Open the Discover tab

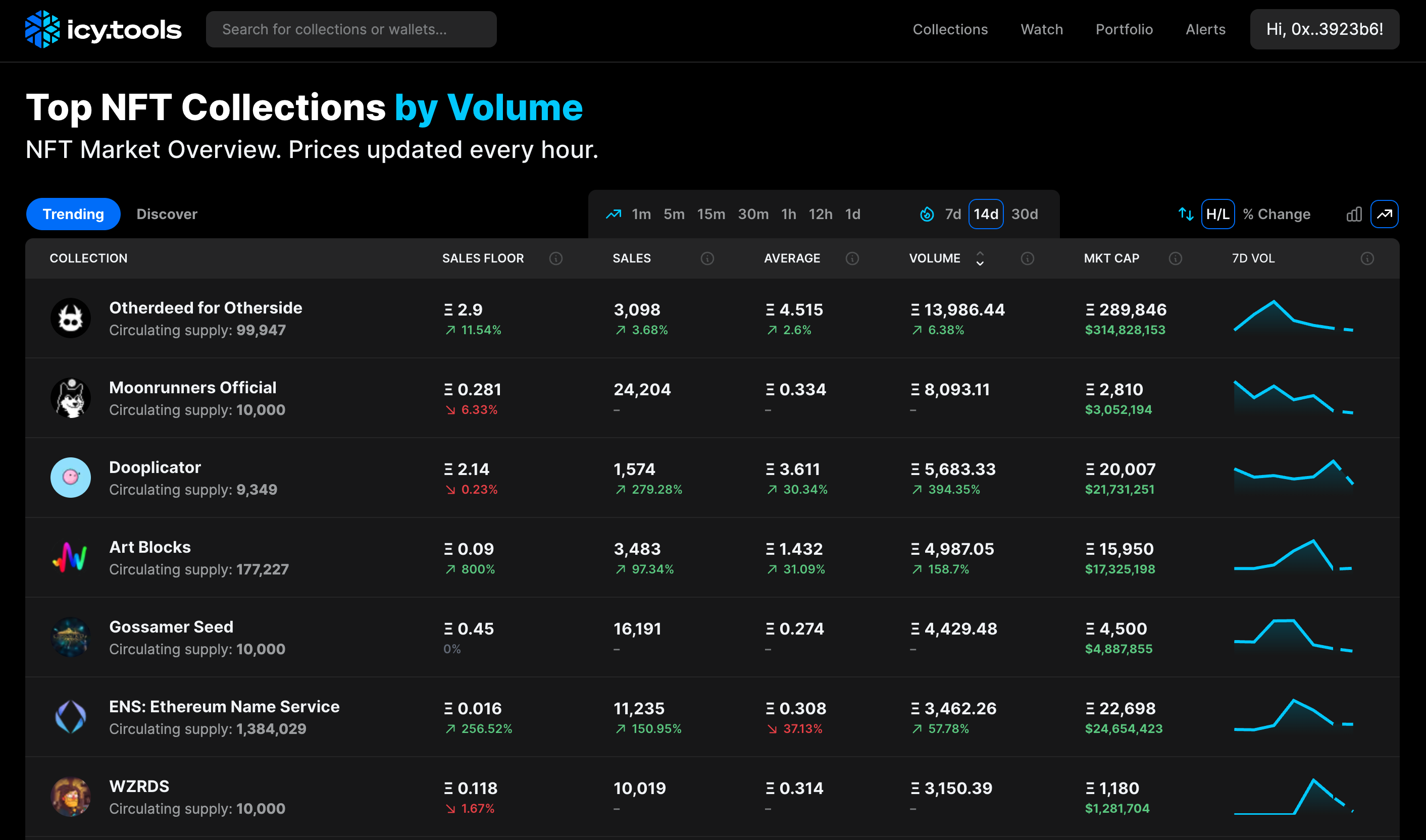167,214
